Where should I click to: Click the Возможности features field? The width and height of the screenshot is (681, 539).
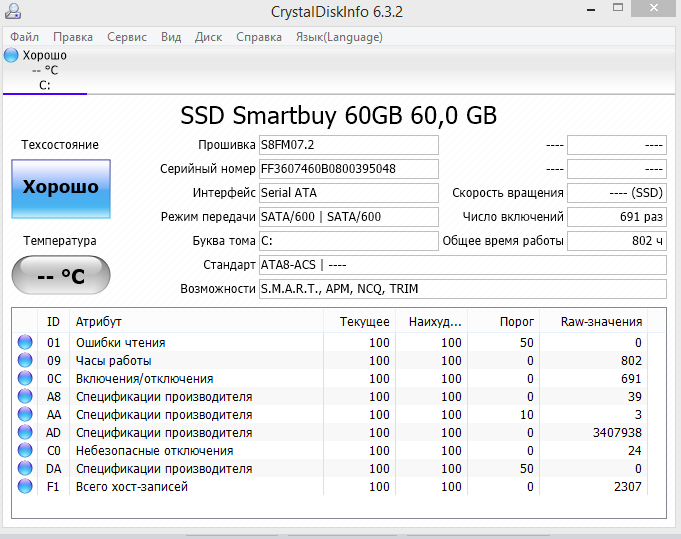click(x=462, y=289)
